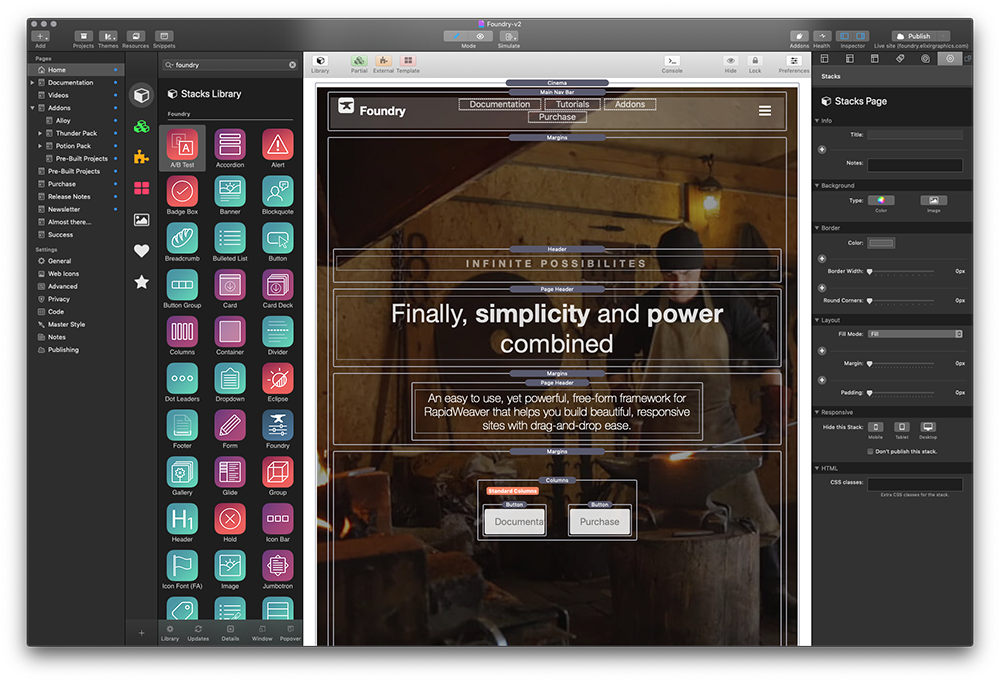Click the Documentation button in Columns
This screenshot has height=682, width=1000.
515,522
